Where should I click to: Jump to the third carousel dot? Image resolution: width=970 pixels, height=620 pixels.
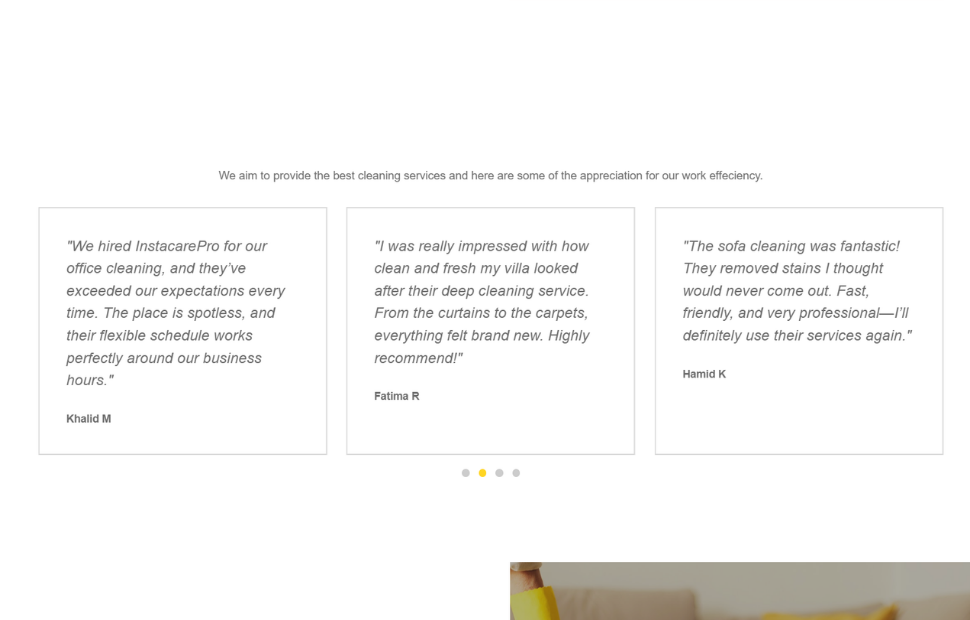coord(499,473)
